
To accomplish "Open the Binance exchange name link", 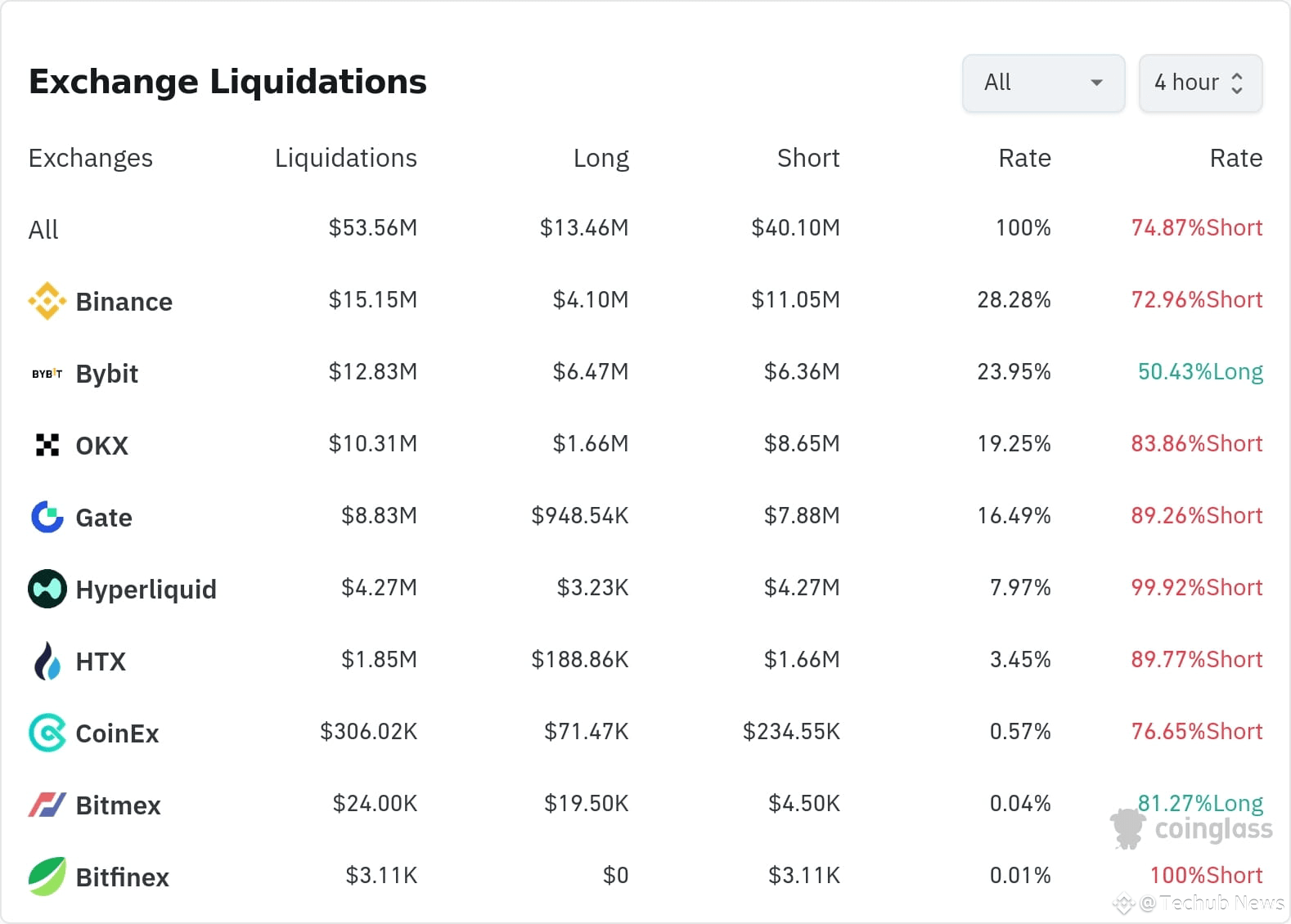I will tap(124, 302).
